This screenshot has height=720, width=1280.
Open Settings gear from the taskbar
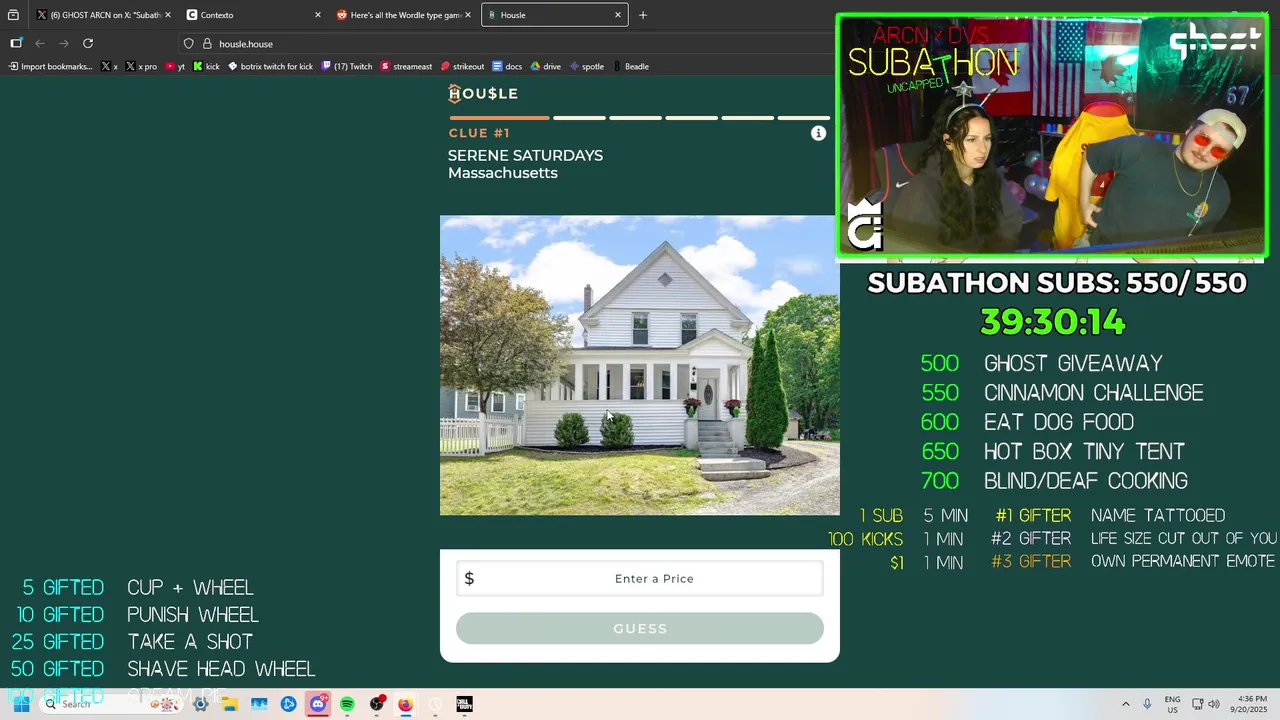point(201,704)
